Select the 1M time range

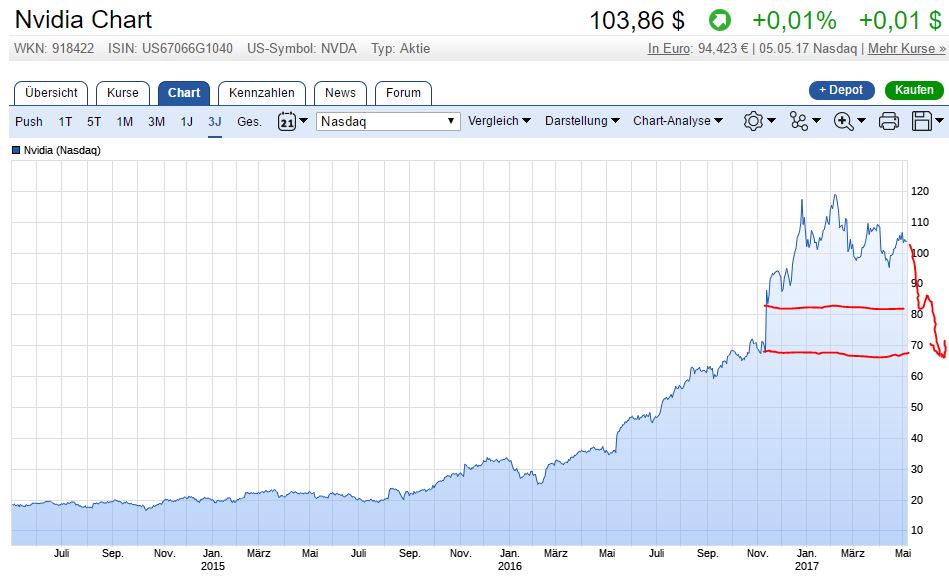(x=124, y=121)
